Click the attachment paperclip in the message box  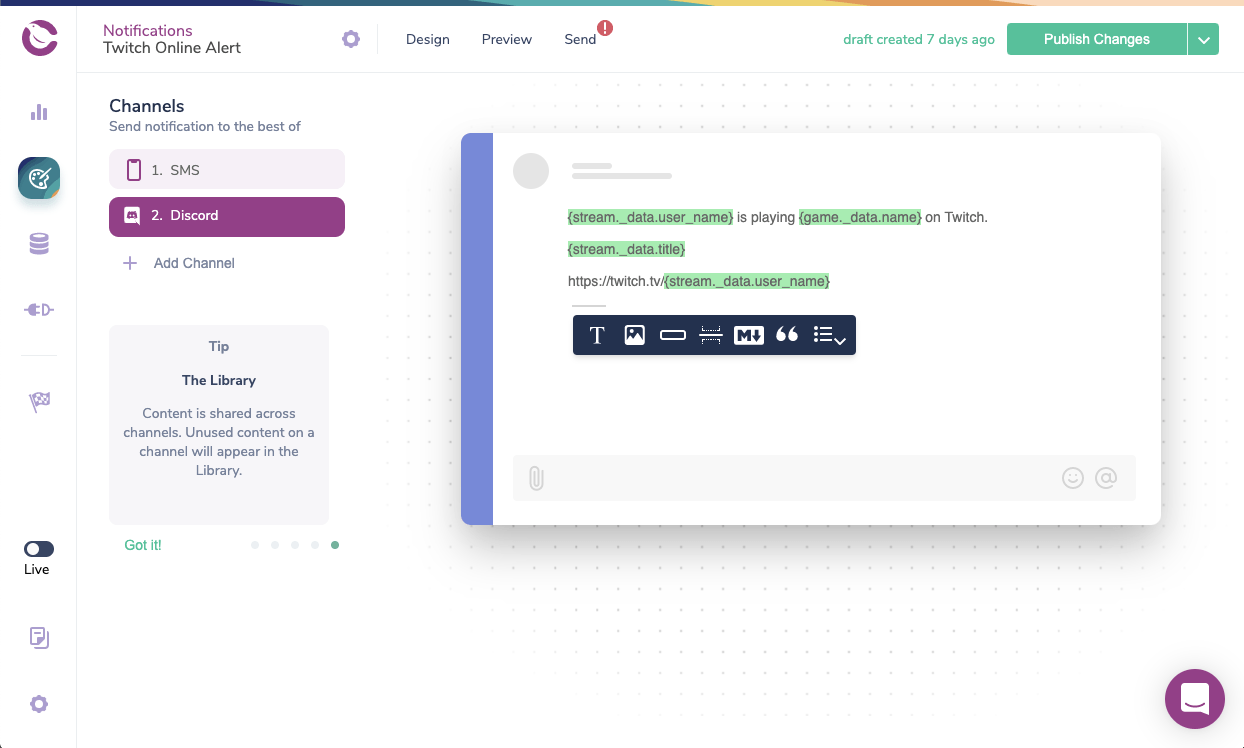[x=536, y=478]
